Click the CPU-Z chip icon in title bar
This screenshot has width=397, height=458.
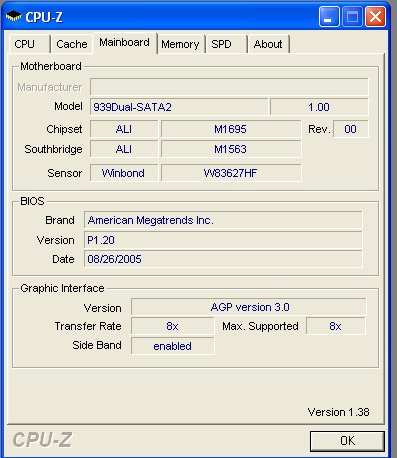coord(13,16)
